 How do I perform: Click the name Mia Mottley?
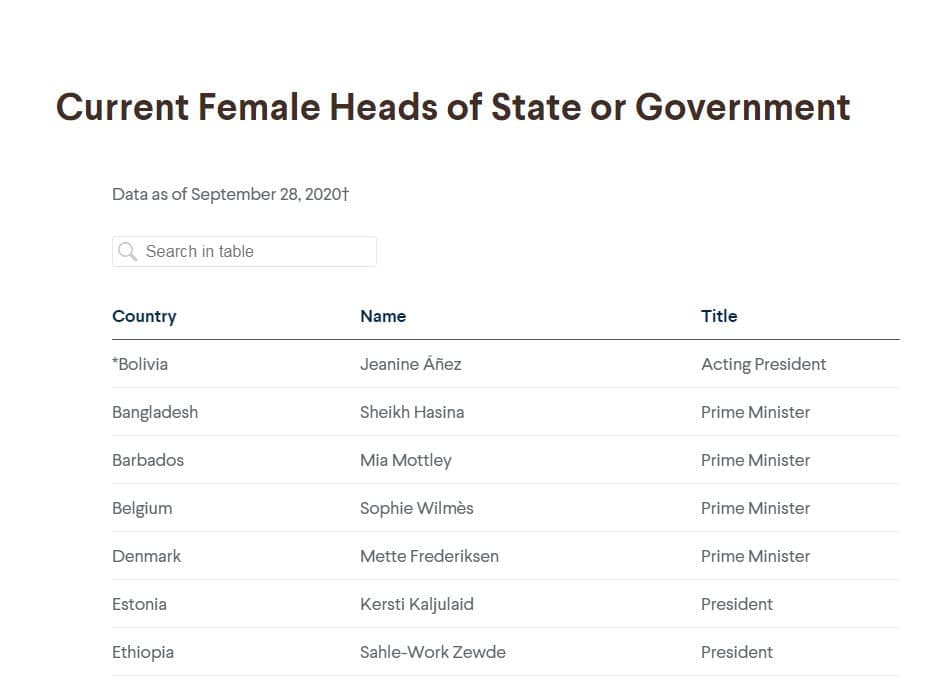point(406,460)
